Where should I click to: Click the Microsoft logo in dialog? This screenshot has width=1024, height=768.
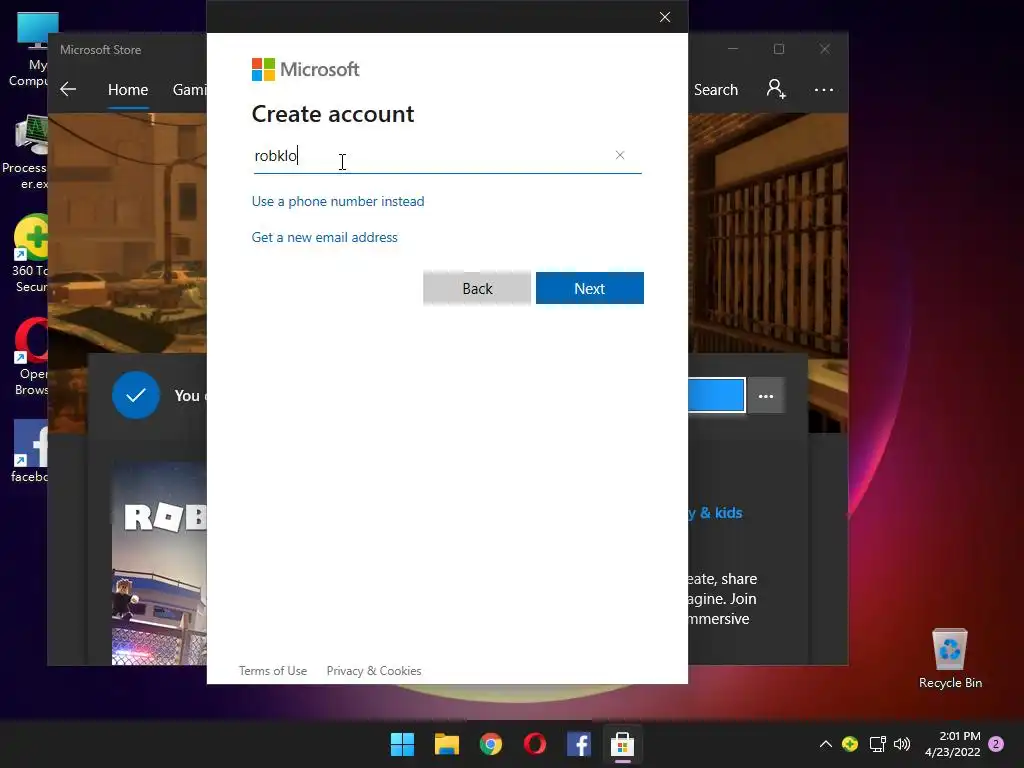tap(305, 69)
